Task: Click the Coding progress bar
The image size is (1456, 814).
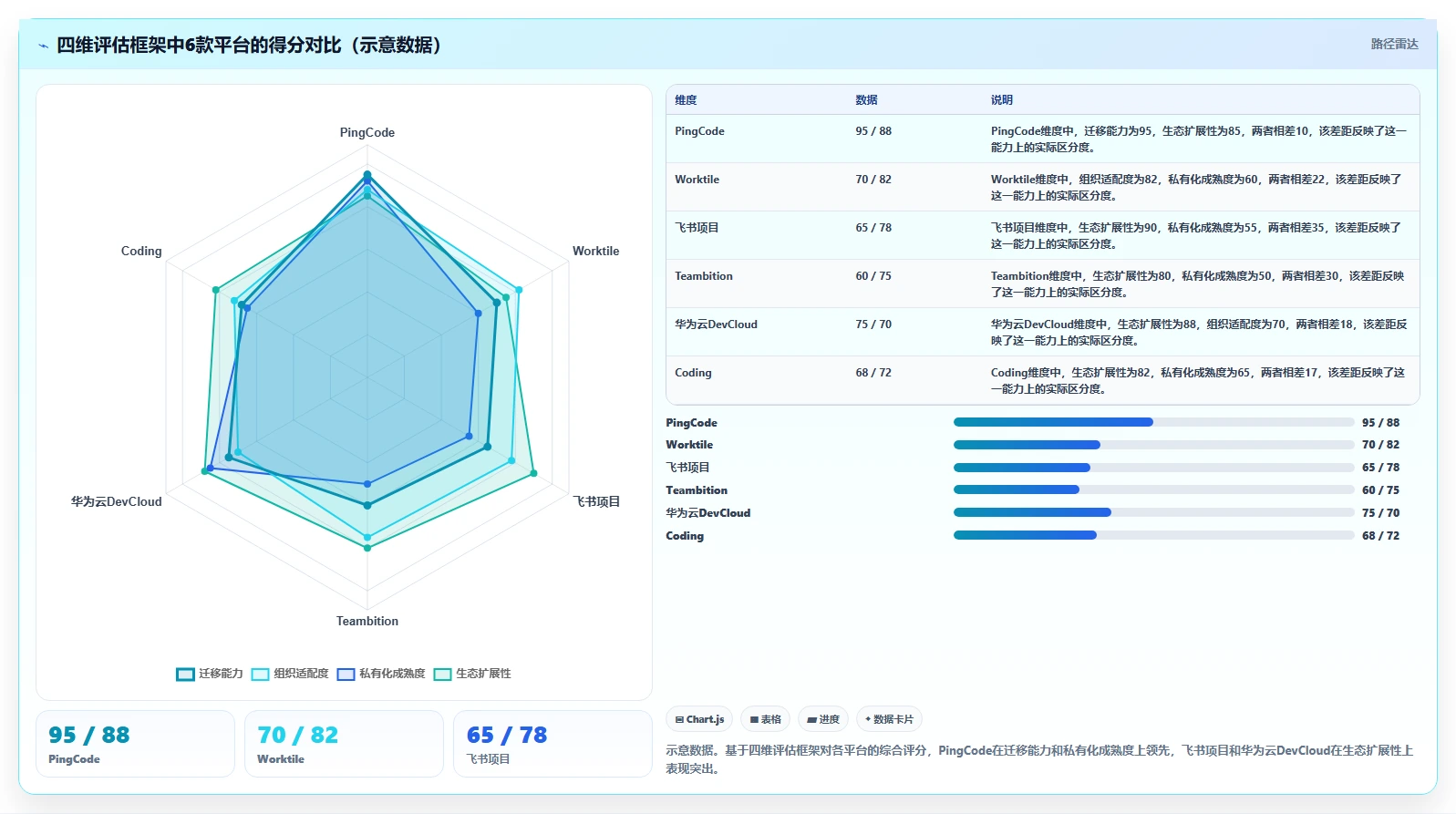Action: coord(1153,535)
